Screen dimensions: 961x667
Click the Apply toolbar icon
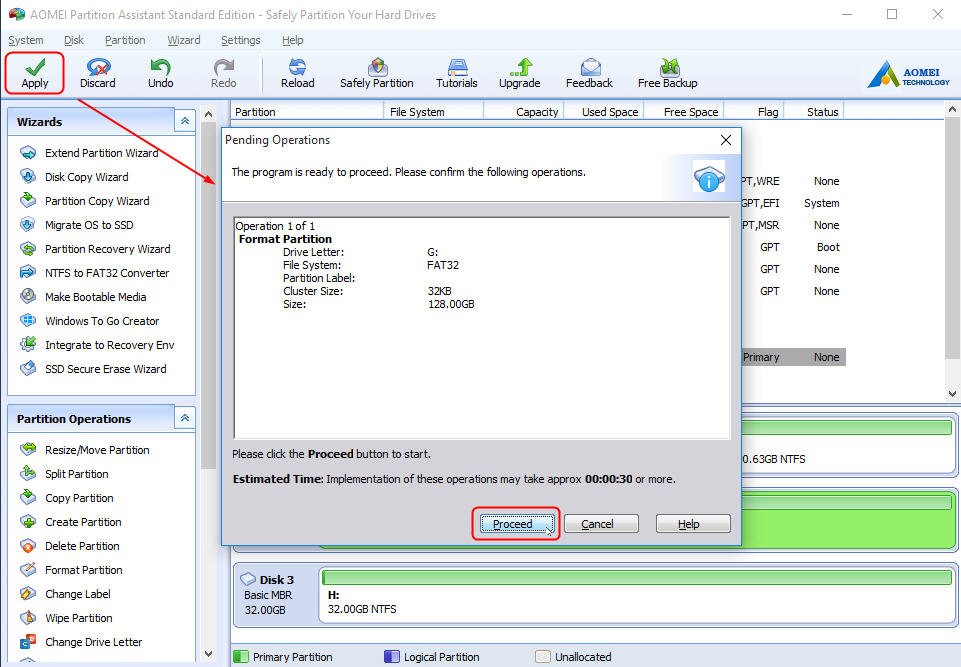click(x=35, y=73)
